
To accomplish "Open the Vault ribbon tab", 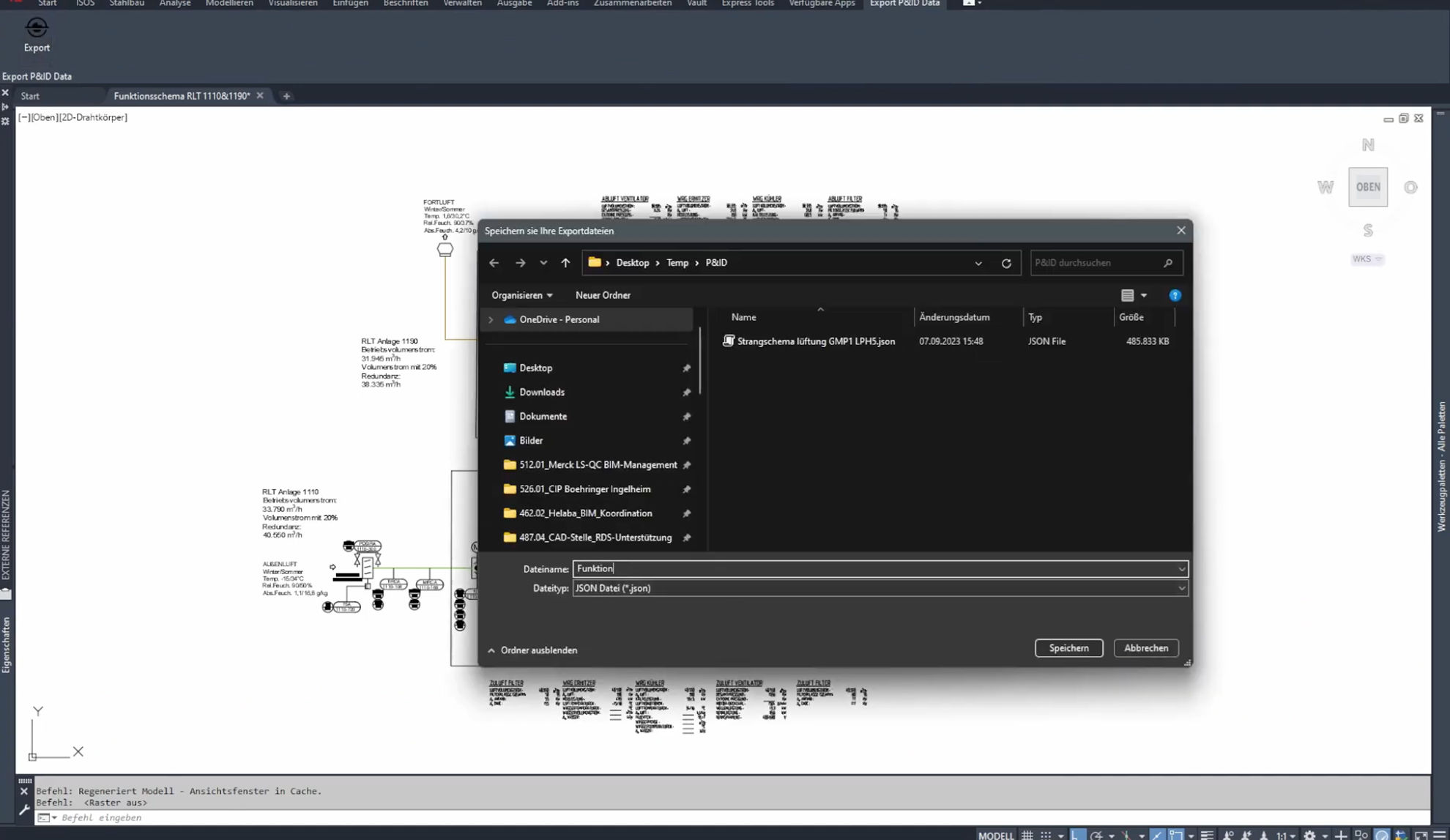I will click(696, 4).
